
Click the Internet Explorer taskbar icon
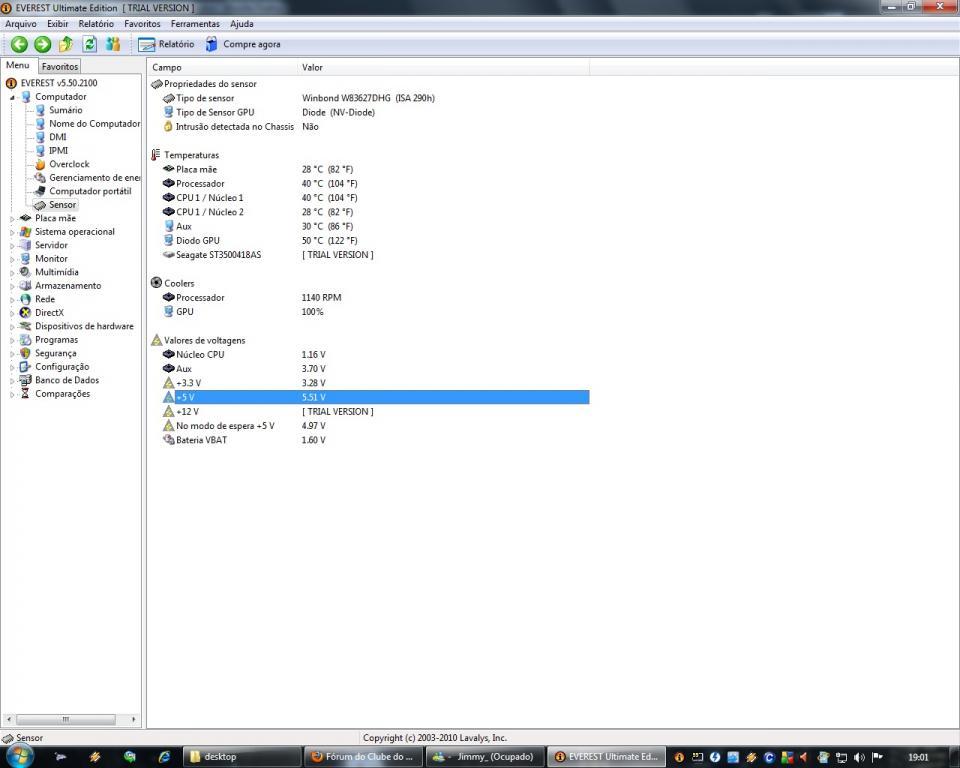[164, 757]
